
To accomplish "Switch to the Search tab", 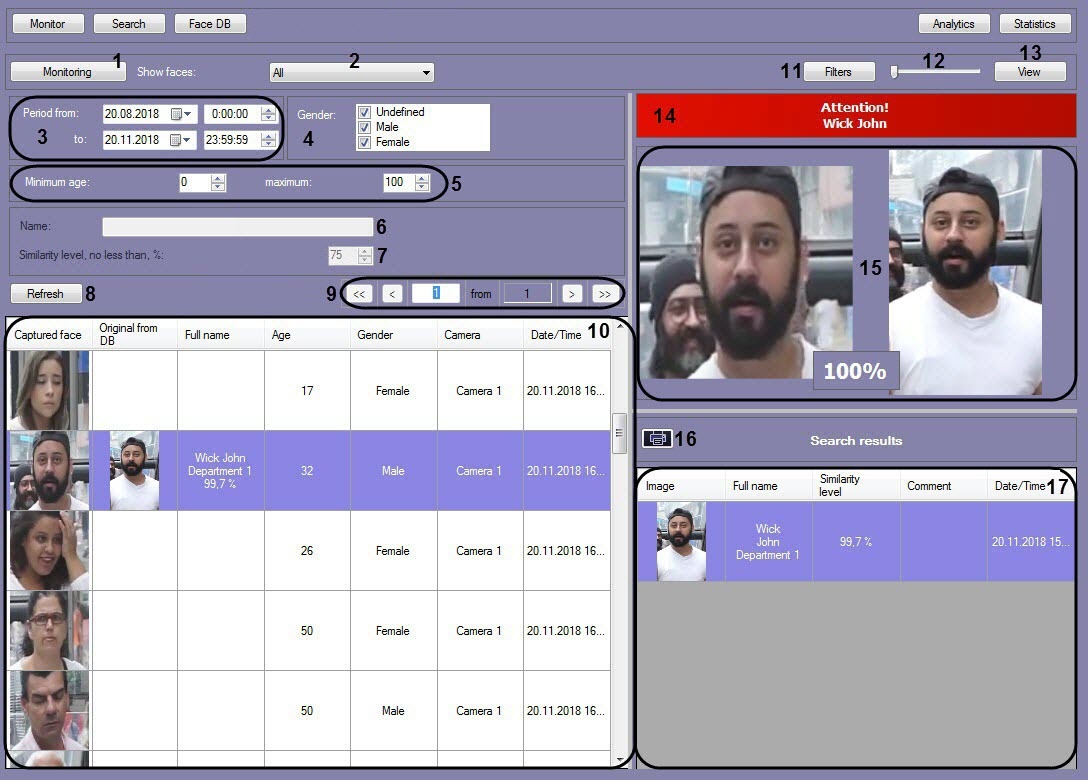I will pyautogui.click(x=129, y=24).
